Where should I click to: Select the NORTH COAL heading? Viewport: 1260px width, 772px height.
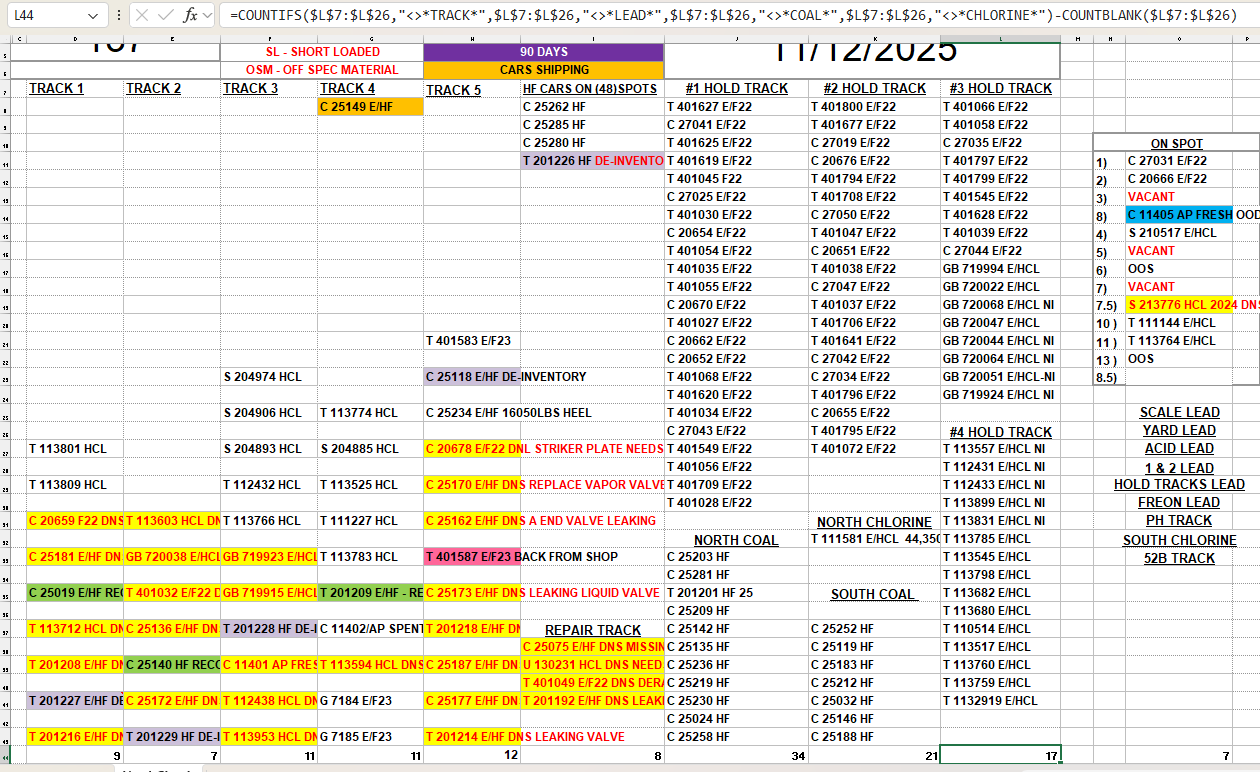[736, 540]
